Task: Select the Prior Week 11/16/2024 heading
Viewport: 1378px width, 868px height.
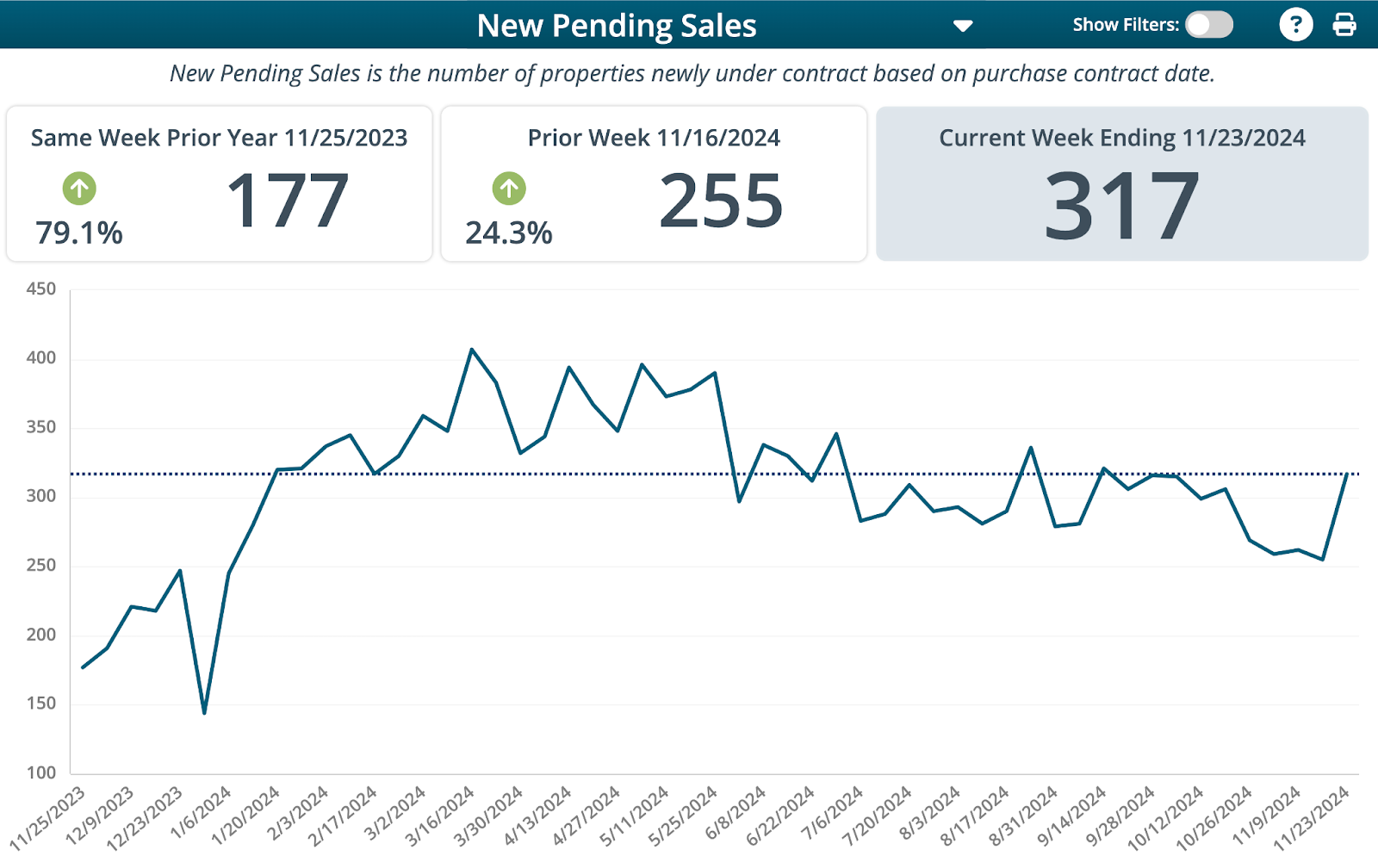Action: (654, 138)
